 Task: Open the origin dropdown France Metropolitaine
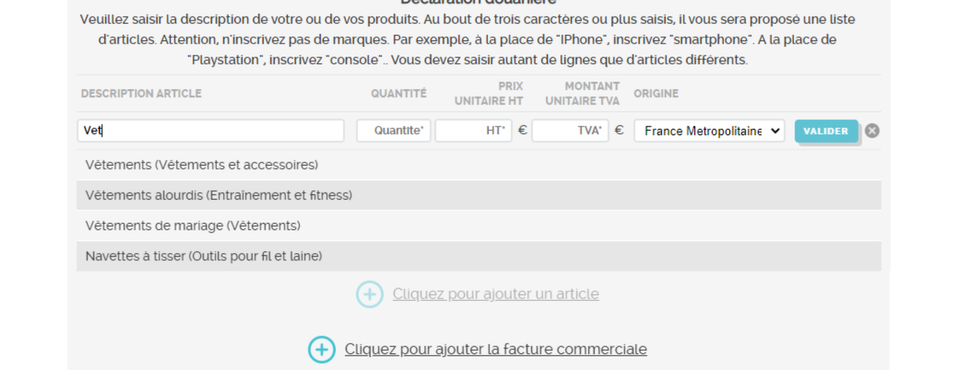[x=709, y=130]
